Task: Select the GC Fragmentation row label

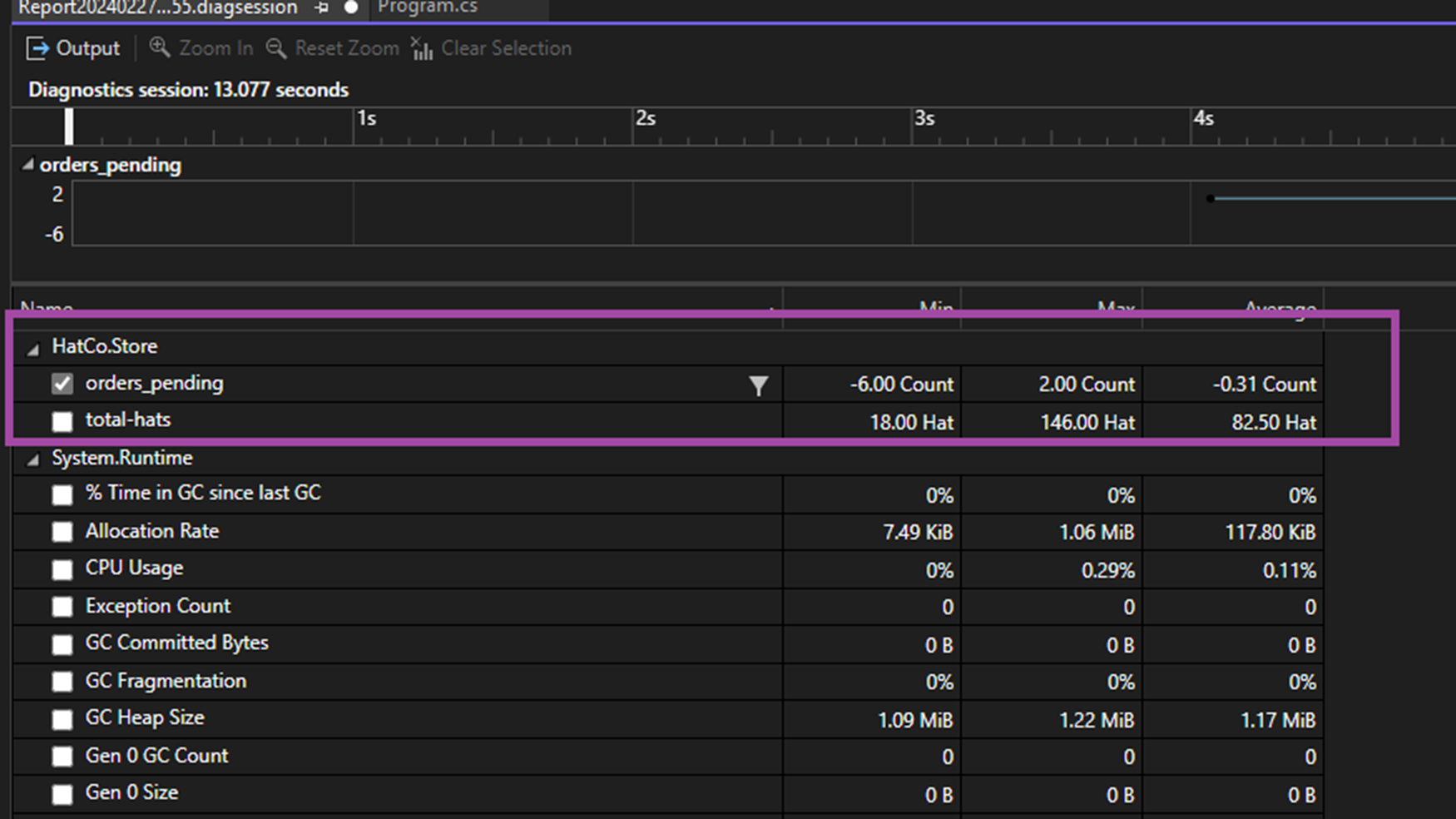Action: coord(166,681)
